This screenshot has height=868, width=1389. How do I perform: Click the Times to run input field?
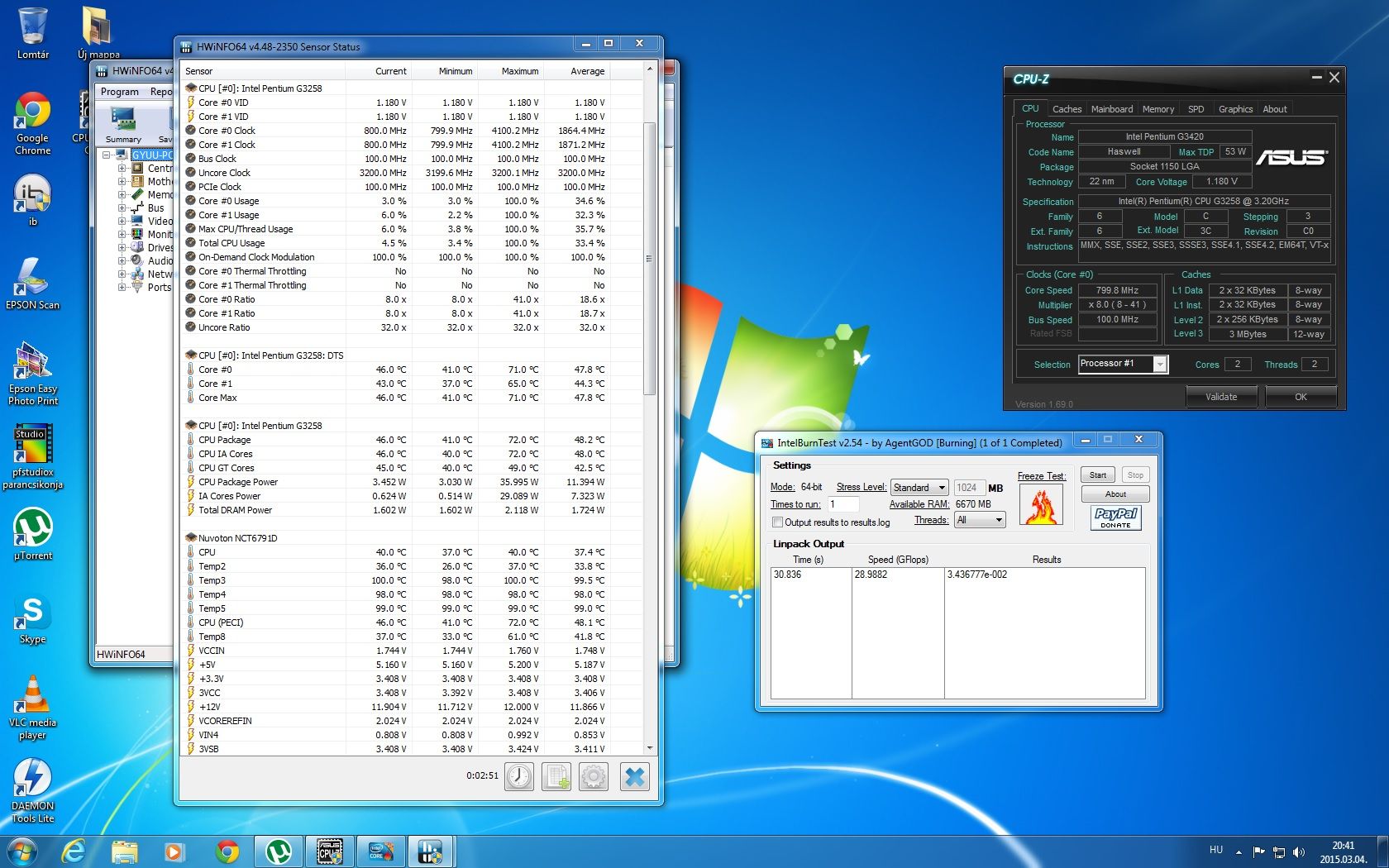click(843, 504)
